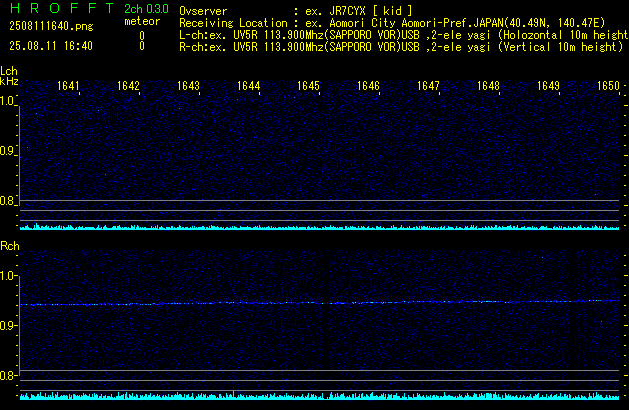The image size is (629, 410).
Task: Click the Ovserver JR7CYX line
Action: coord(296,11)
